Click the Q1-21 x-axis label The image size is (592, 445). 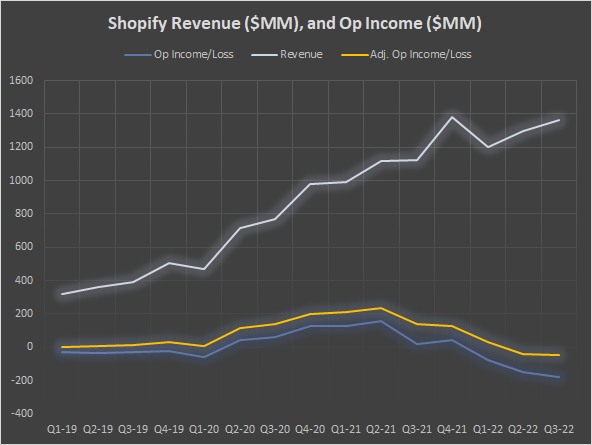(345, 430)
